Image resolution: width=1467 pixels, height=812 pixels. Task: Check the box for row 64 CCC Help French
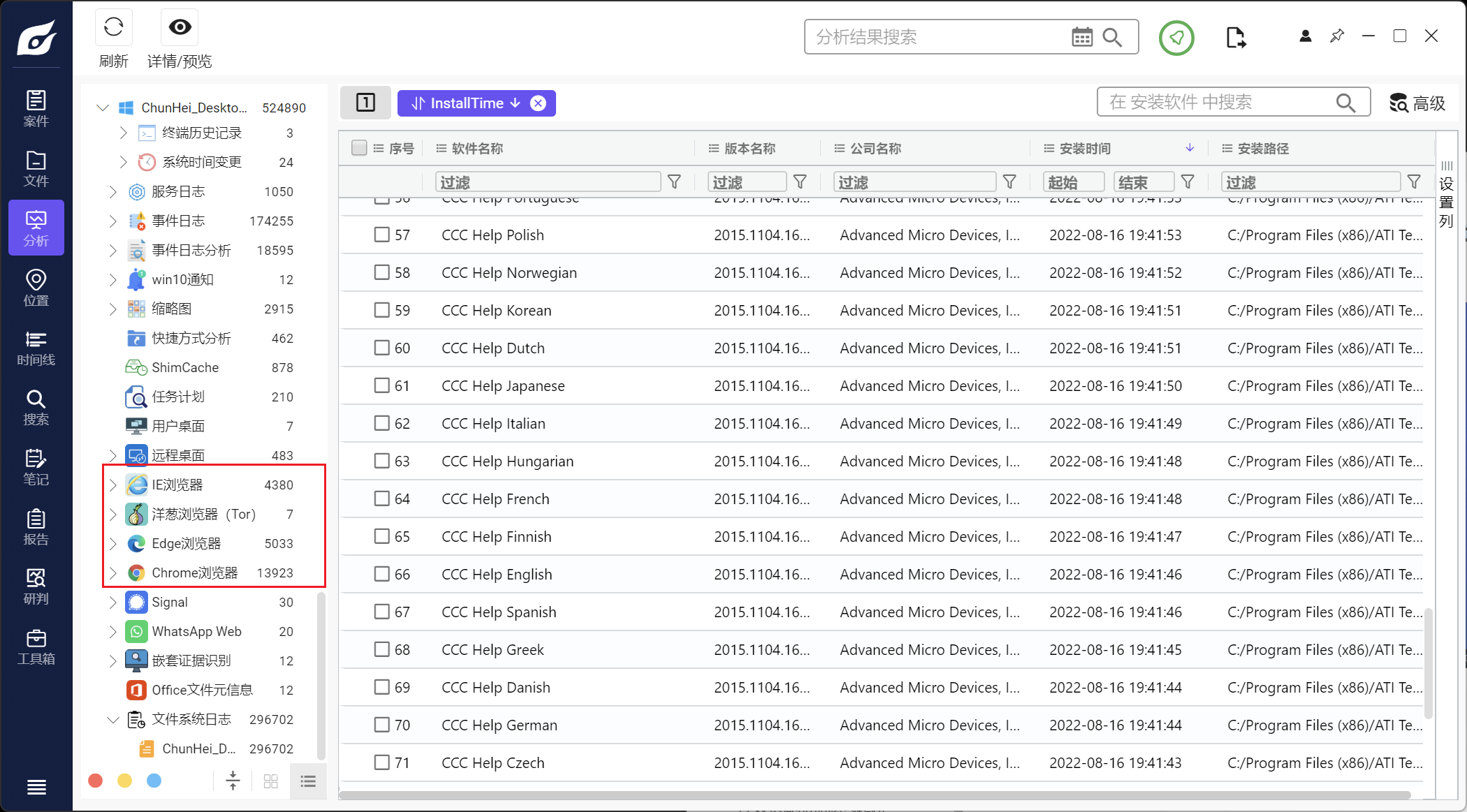pos(381,499)
